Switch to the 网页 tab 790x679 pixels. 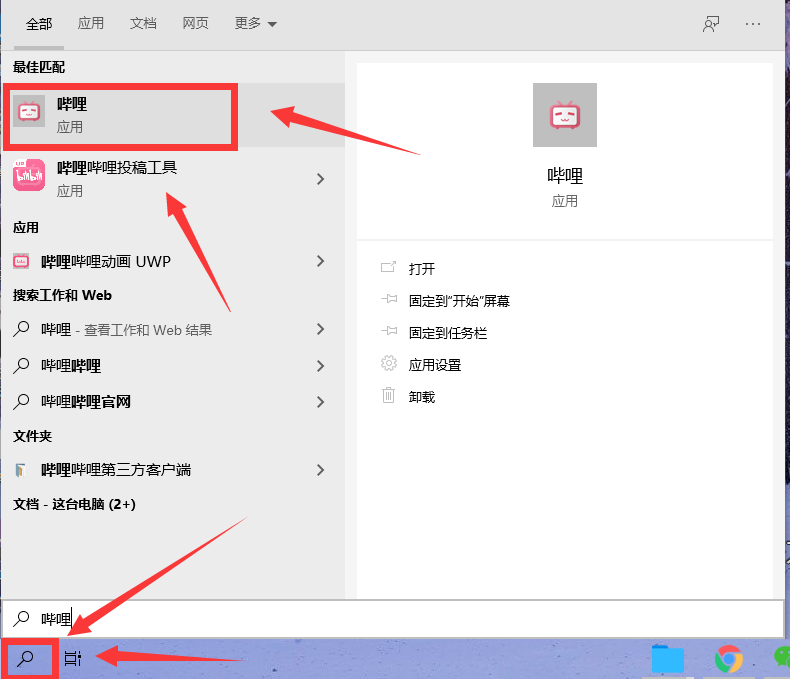point(195,23)
